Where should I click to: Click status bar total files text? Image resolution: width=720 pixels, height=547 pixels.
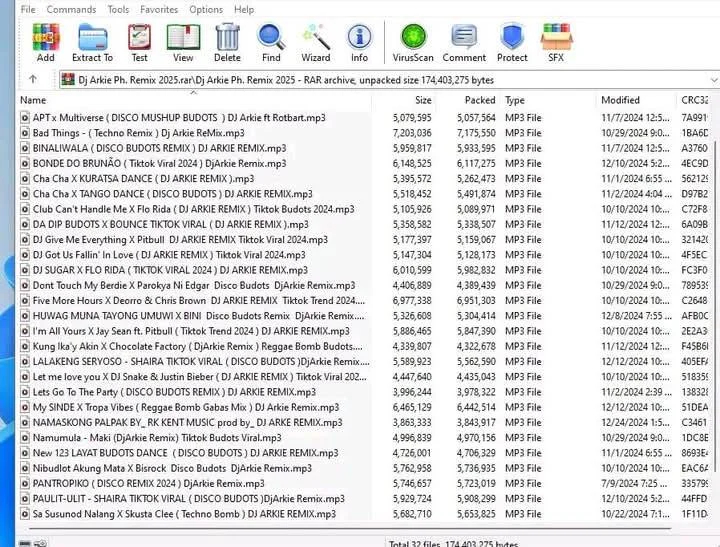click(453, 543)
